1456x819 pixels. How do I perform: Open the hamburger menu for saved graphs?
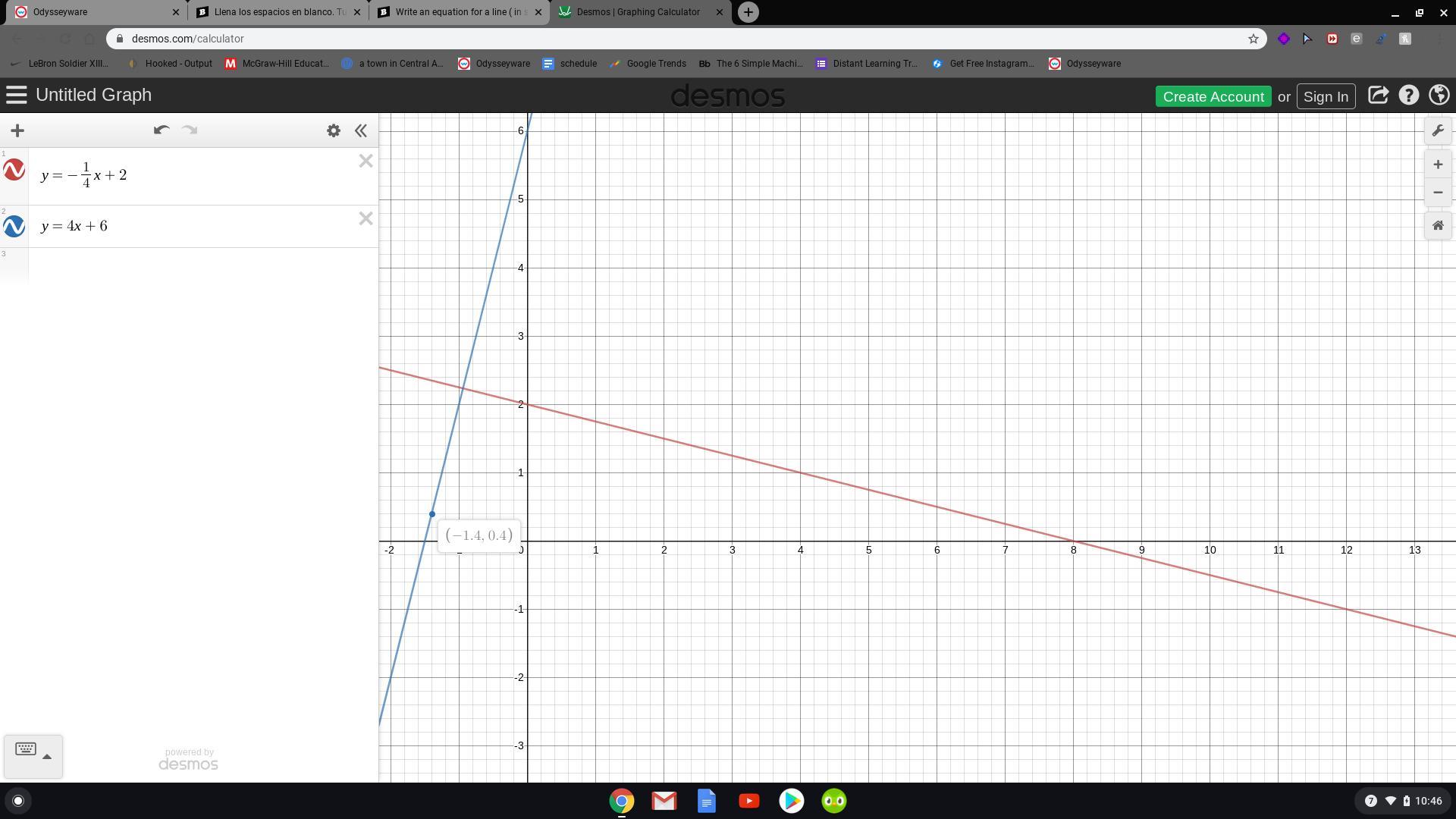tap(16, 96)
